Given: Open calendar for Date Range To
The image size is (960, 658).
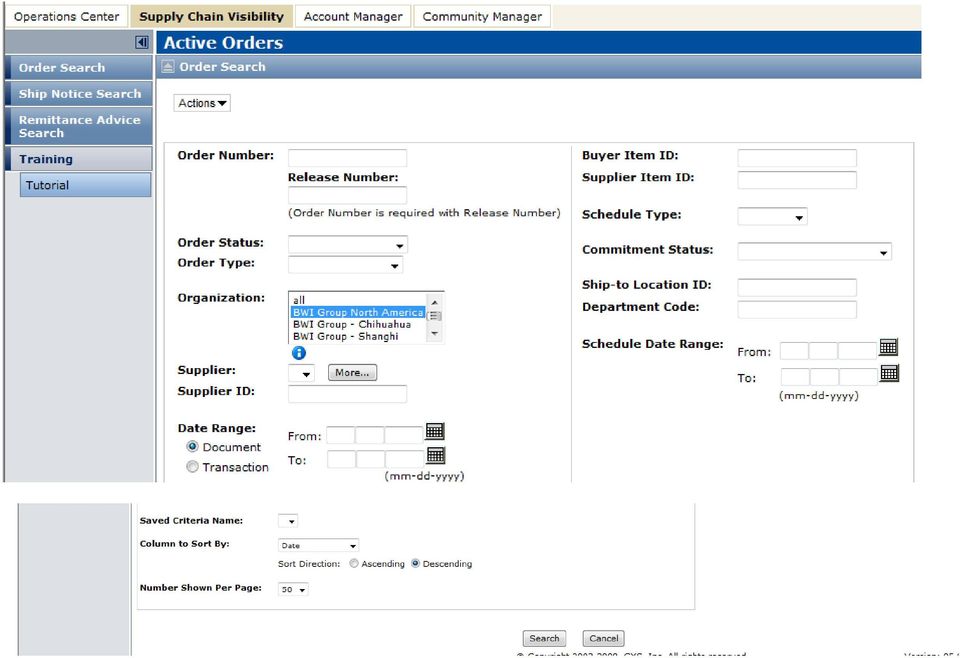Looking at the screenshot, I should point(436,455).
